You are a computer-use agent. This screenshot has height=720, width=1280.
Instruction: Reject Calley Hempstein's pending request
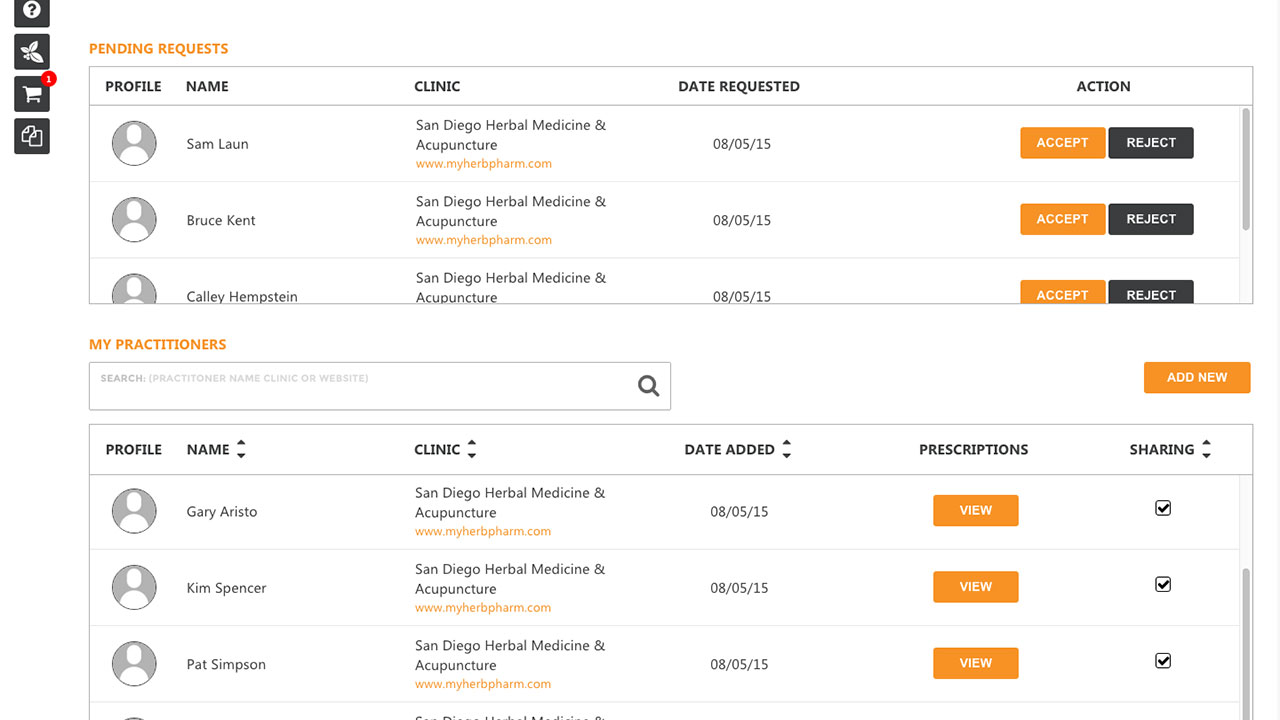[1151, 292]
